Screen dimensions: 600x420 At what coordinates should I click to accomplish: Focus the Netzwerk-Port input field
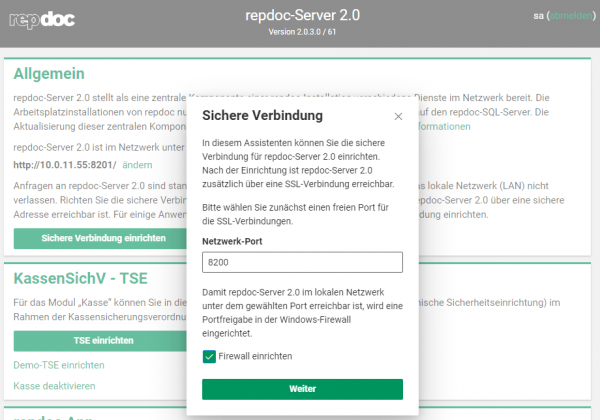click(302, 262)
